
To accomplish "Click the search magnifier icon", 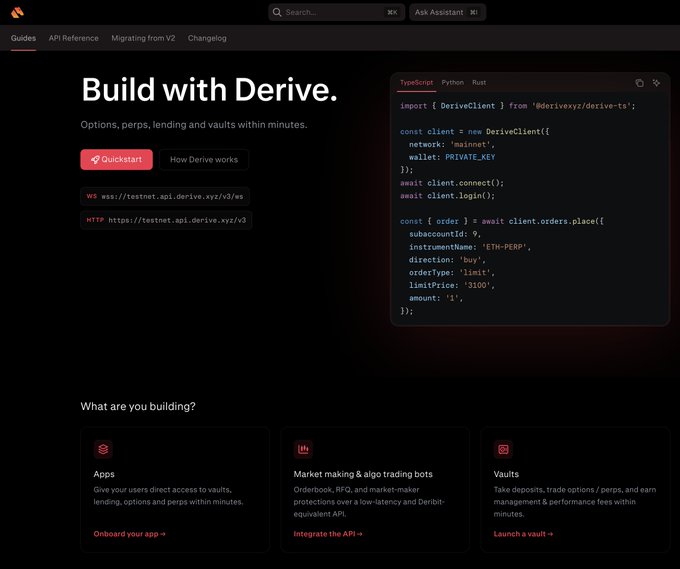I will click(x=277, y=12).
